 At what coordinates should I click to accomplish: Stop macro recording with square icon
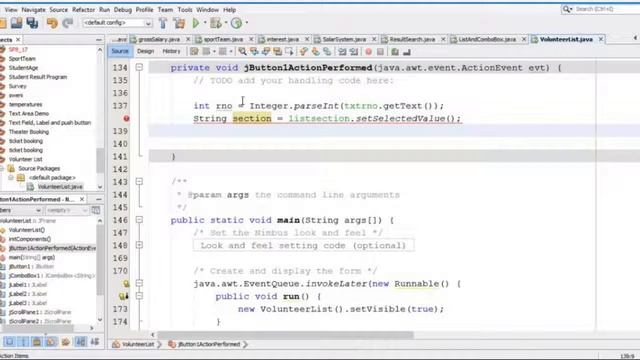pyautogui.click(x=380, y=52)
